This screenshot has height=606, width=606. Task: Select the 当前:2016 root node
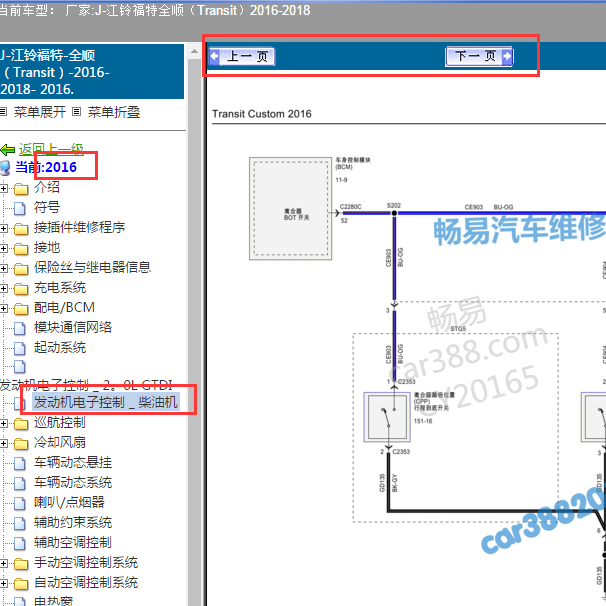[46, 167]
